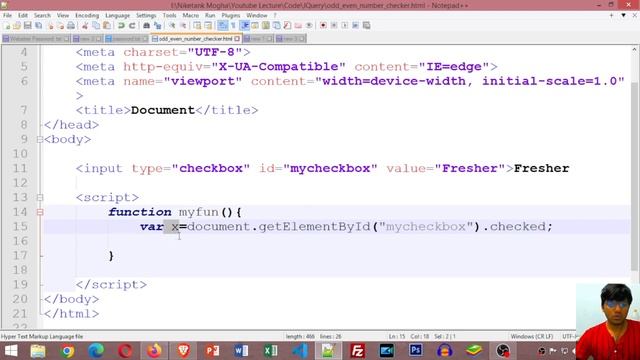This screenshot has width=640, height=360.
Task: Collapse the myfun function fold on line 14
Action: click(x=40, y=212)
